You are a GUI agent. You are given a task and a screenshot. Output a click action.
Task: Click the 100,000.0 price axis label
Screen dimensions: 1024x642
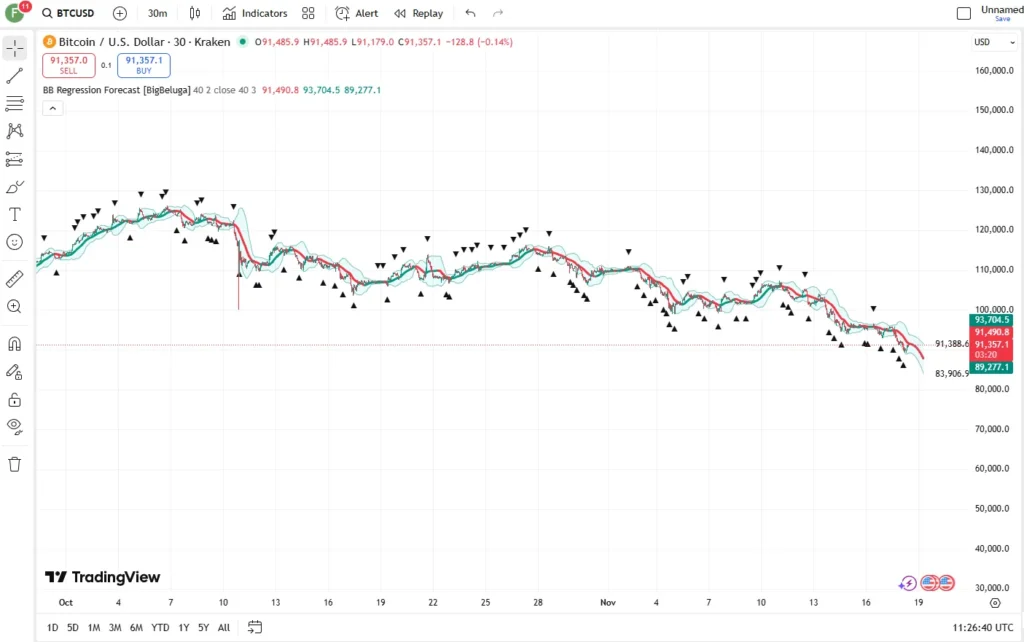pos(994,310)
